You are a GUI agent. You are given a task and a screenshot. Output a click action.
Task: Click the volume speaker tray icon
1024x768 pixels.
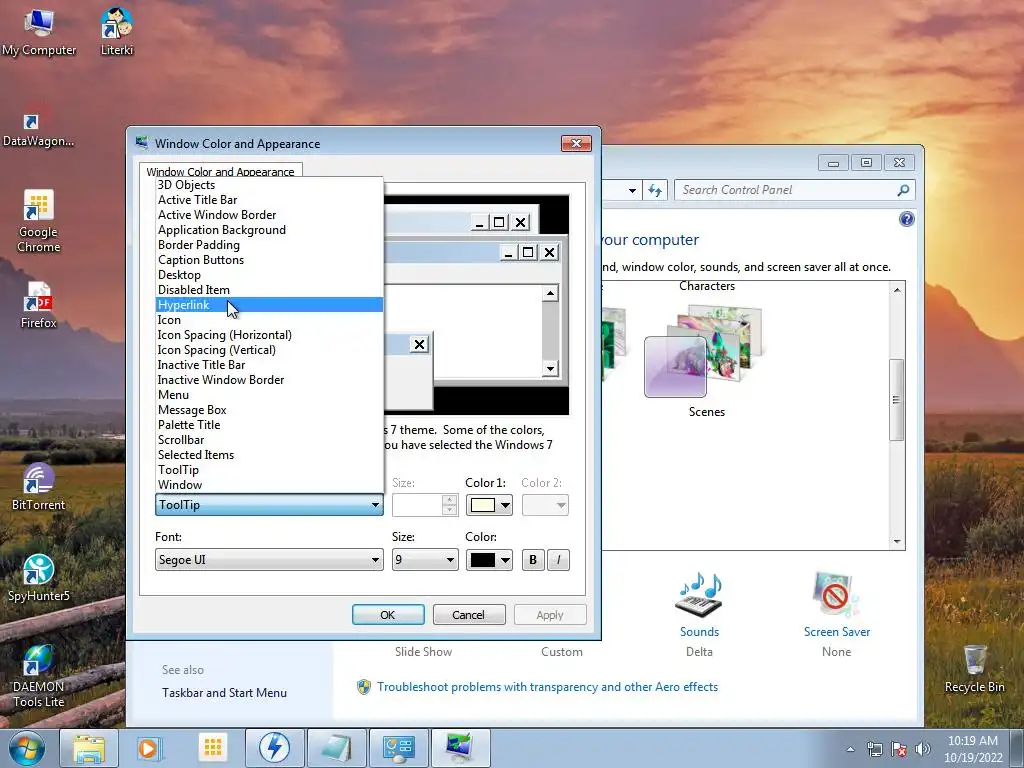coord(922,749)
